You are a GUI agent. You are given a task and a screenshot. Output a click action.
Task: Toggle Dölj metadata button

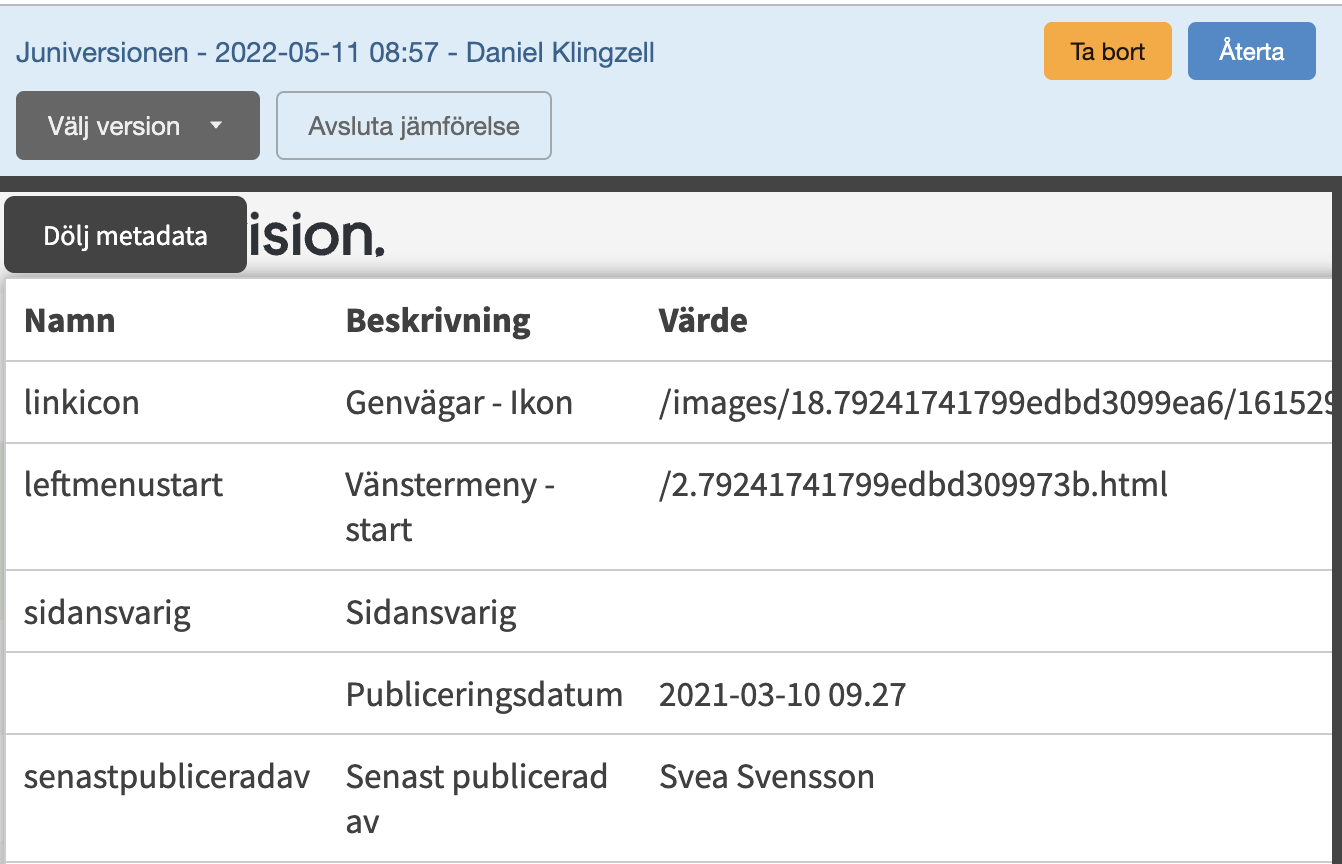[x=125, y=235]
